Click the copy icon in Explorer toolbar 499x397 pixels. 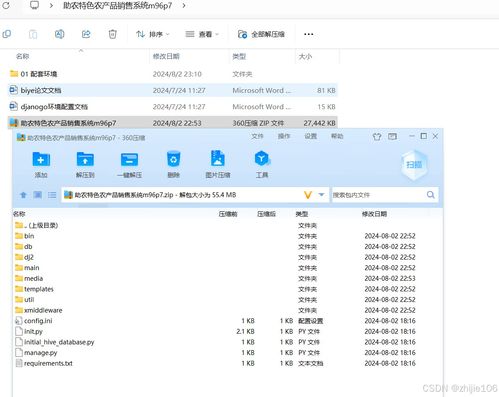[6, 34]
